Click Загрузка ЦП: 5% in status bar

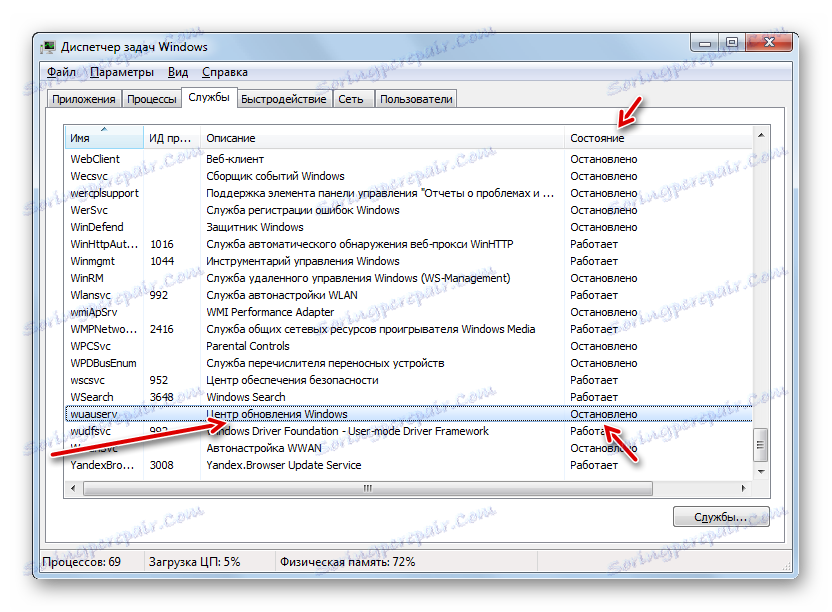point(194,562)
